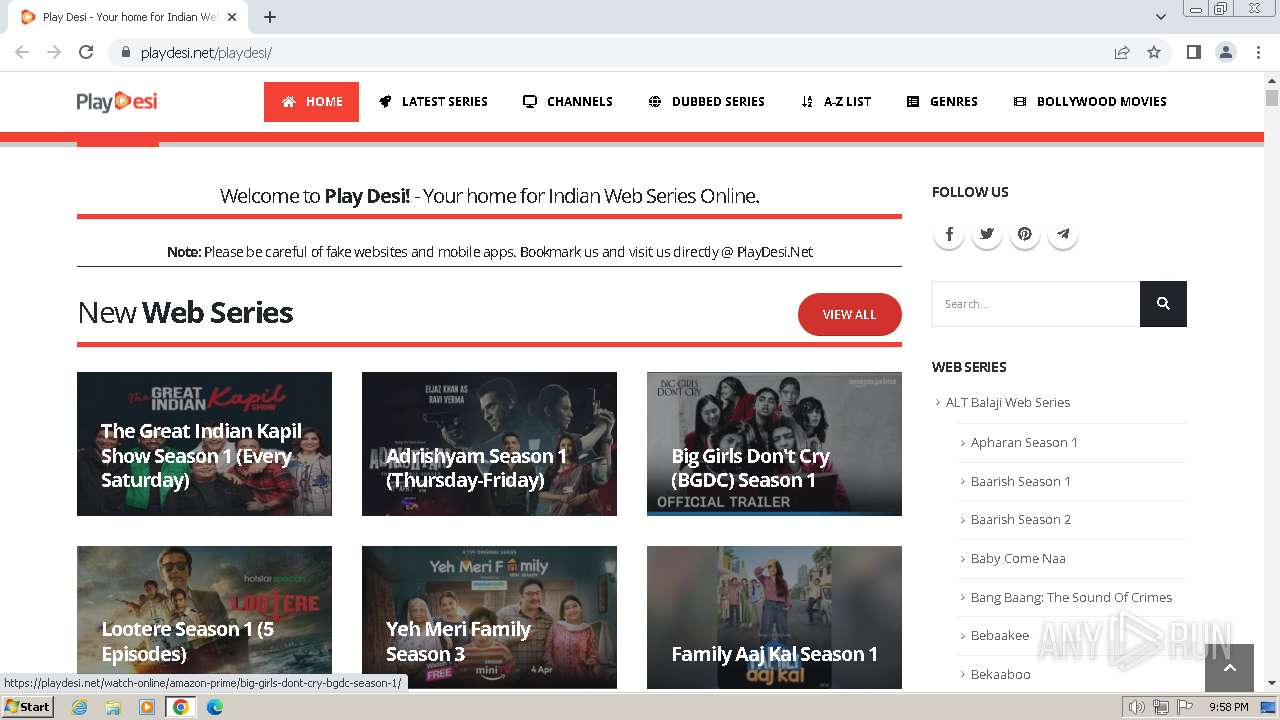Open a new browser tab
The width and height of the screenshot is (1280, 720).
click(270, 17)
